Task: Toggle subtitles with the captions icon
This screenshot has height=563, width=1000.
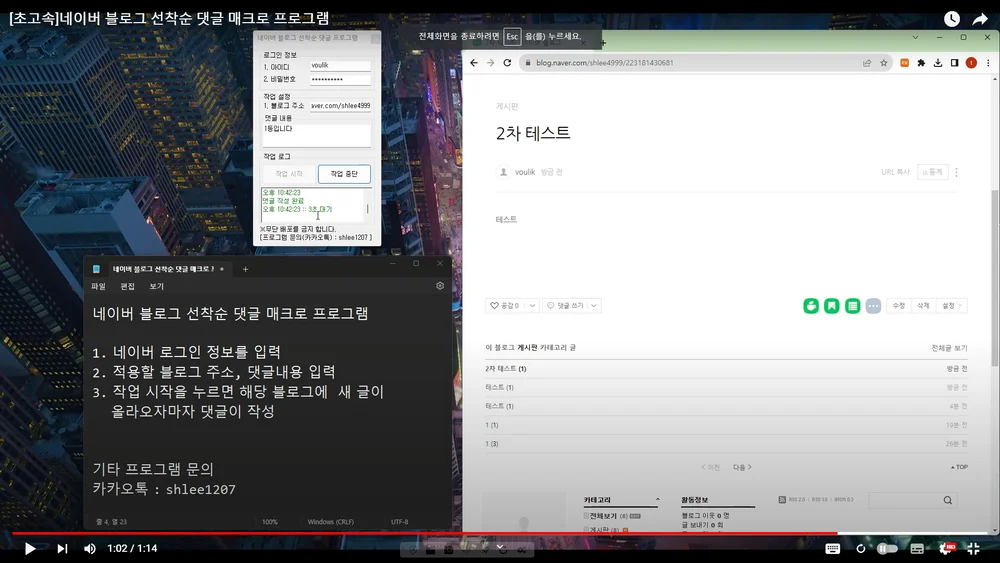Action: pos(917,548)
